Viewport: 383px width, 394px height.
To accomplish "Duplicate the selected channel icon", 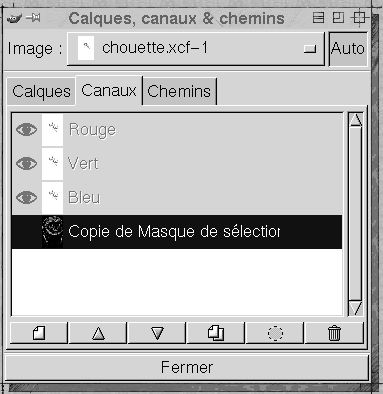I will 216,333.
